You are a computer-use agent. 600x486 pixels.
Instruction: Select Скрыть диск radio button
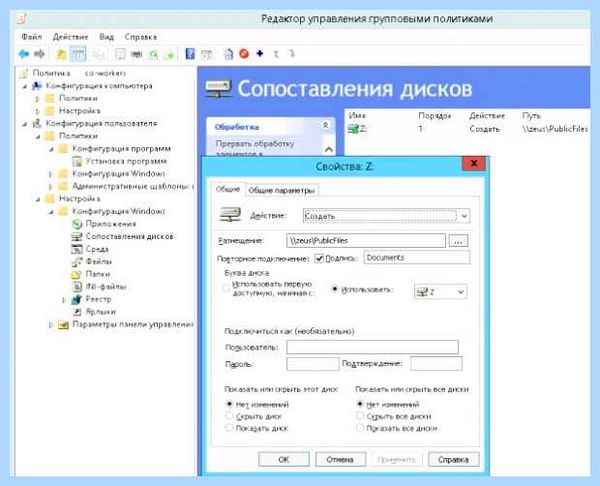click(229, 416)
